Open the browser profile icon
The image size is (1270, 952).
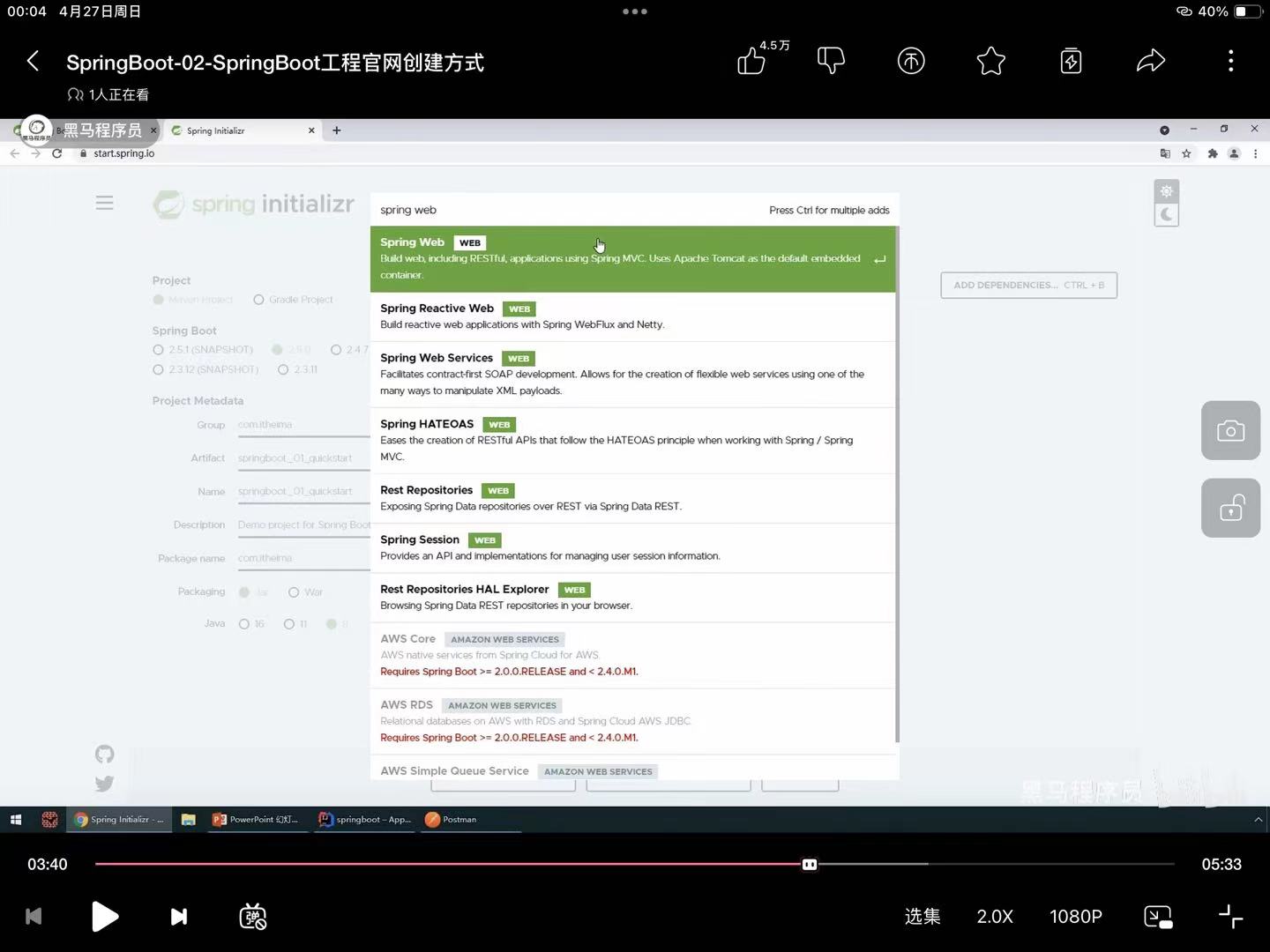click(x=1234, y=153)
